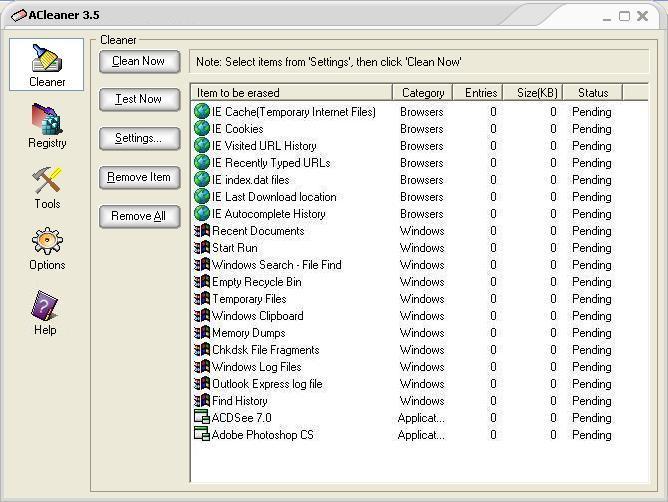Viewport: 668px width, 502px height.
Task: Select the Empty Recycle Bin entry
Action: (x=256, y=282)
